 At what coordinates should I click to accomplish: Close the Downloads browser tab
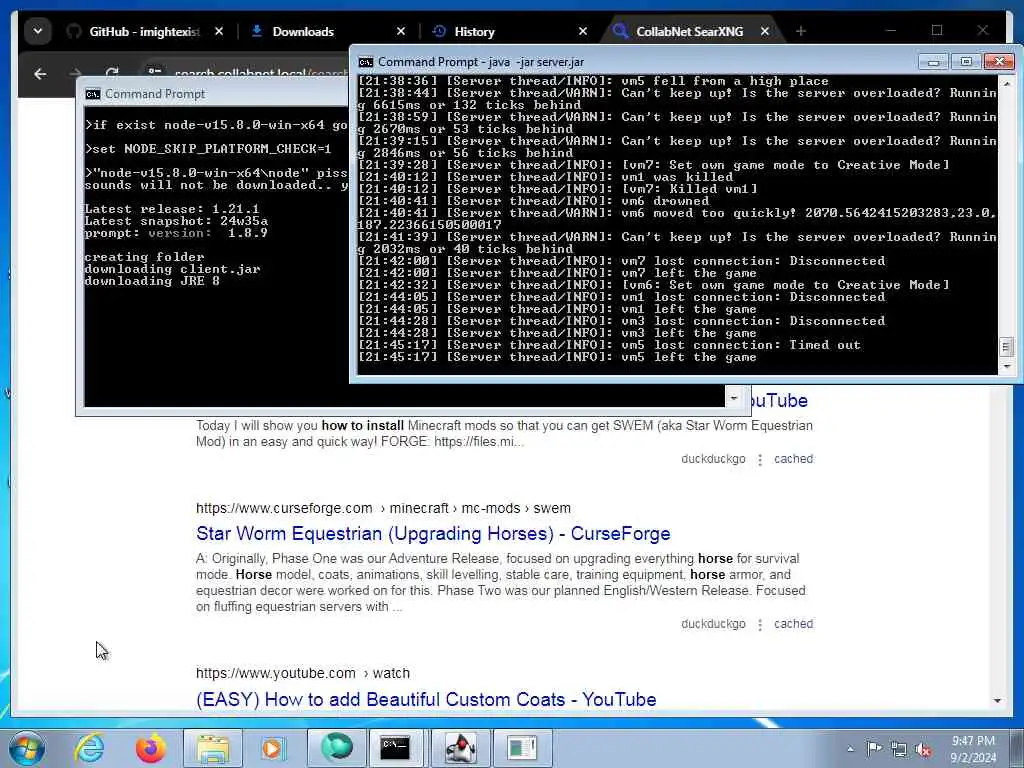[401, 31]
